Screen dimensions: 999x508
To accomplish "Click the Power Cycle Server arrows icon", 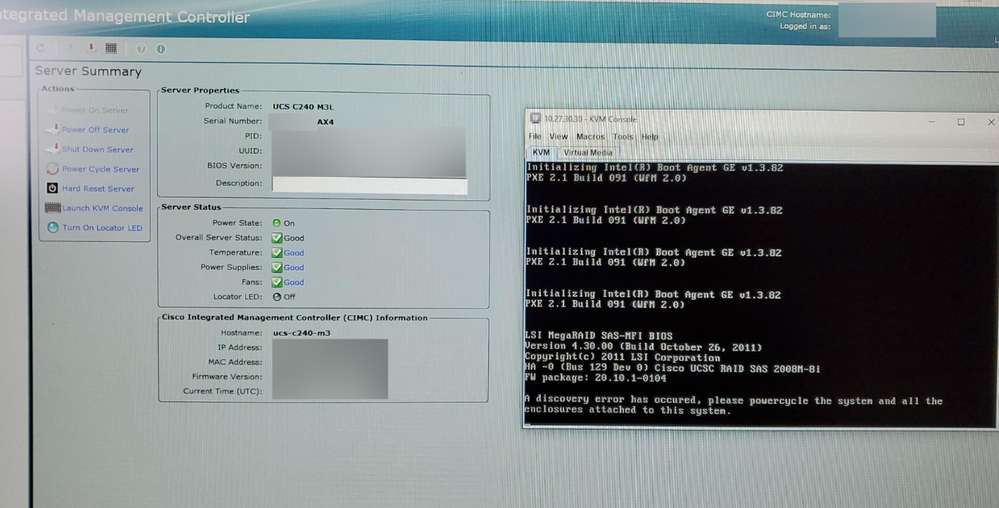I will [52, 169].
